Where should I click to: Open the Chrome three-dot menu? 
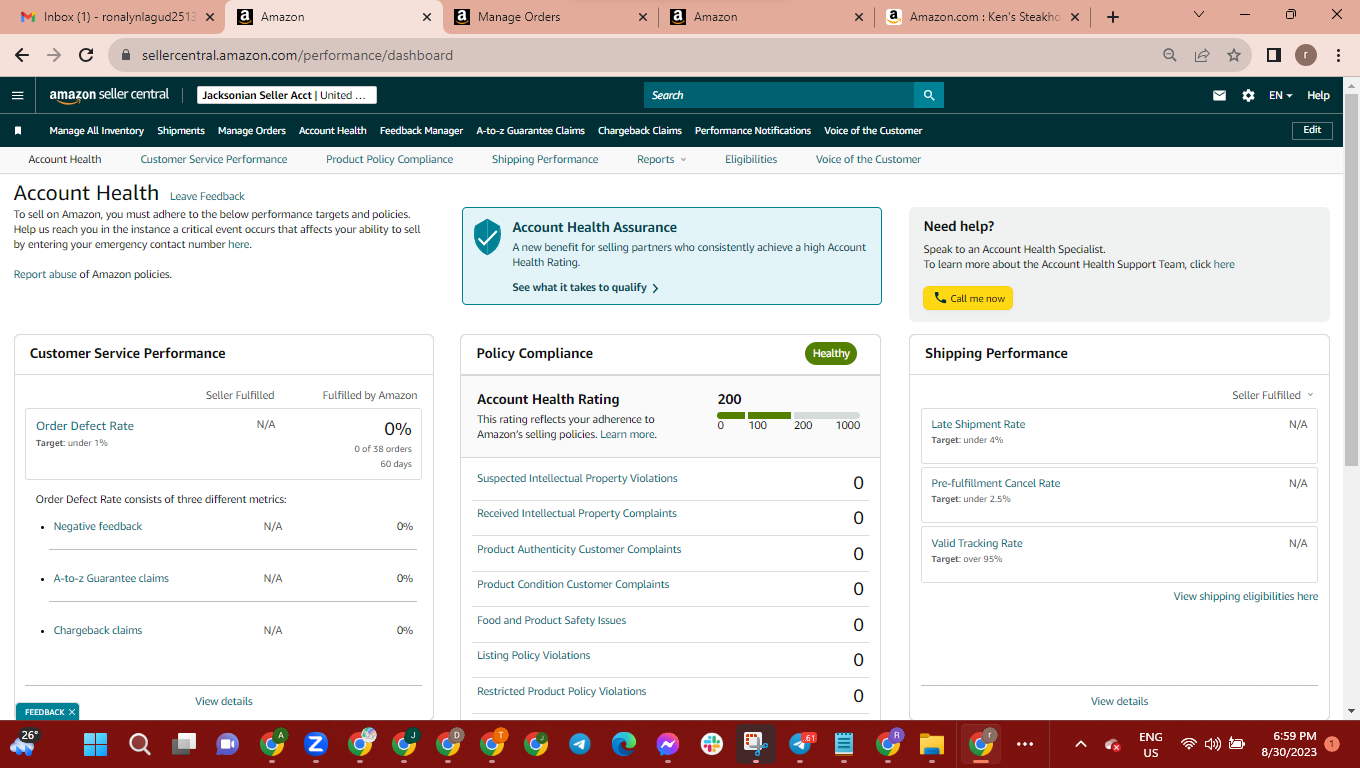coord(1338,55)
